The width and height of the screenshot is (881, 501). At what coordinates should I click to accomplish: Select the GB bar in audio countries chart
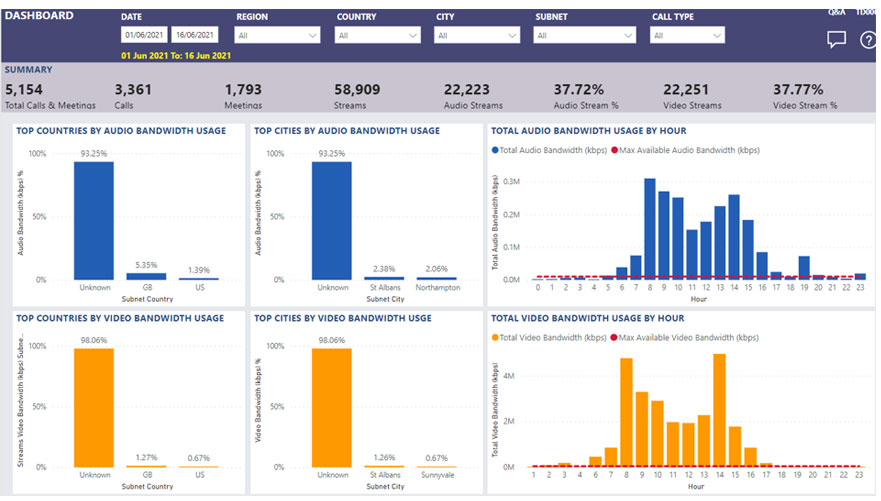pyautogui.click(x=146, y=276)
